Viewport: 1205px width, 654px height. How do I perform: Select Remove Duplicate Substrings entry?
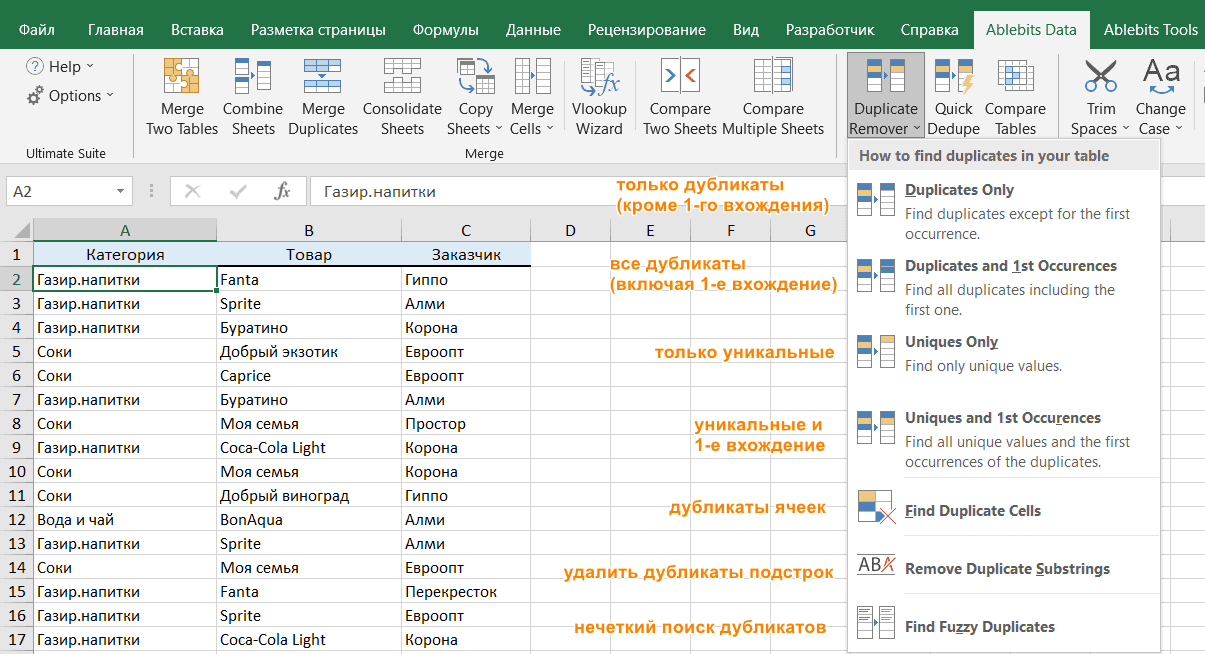pyautogui.click(x=1006, y=569)
